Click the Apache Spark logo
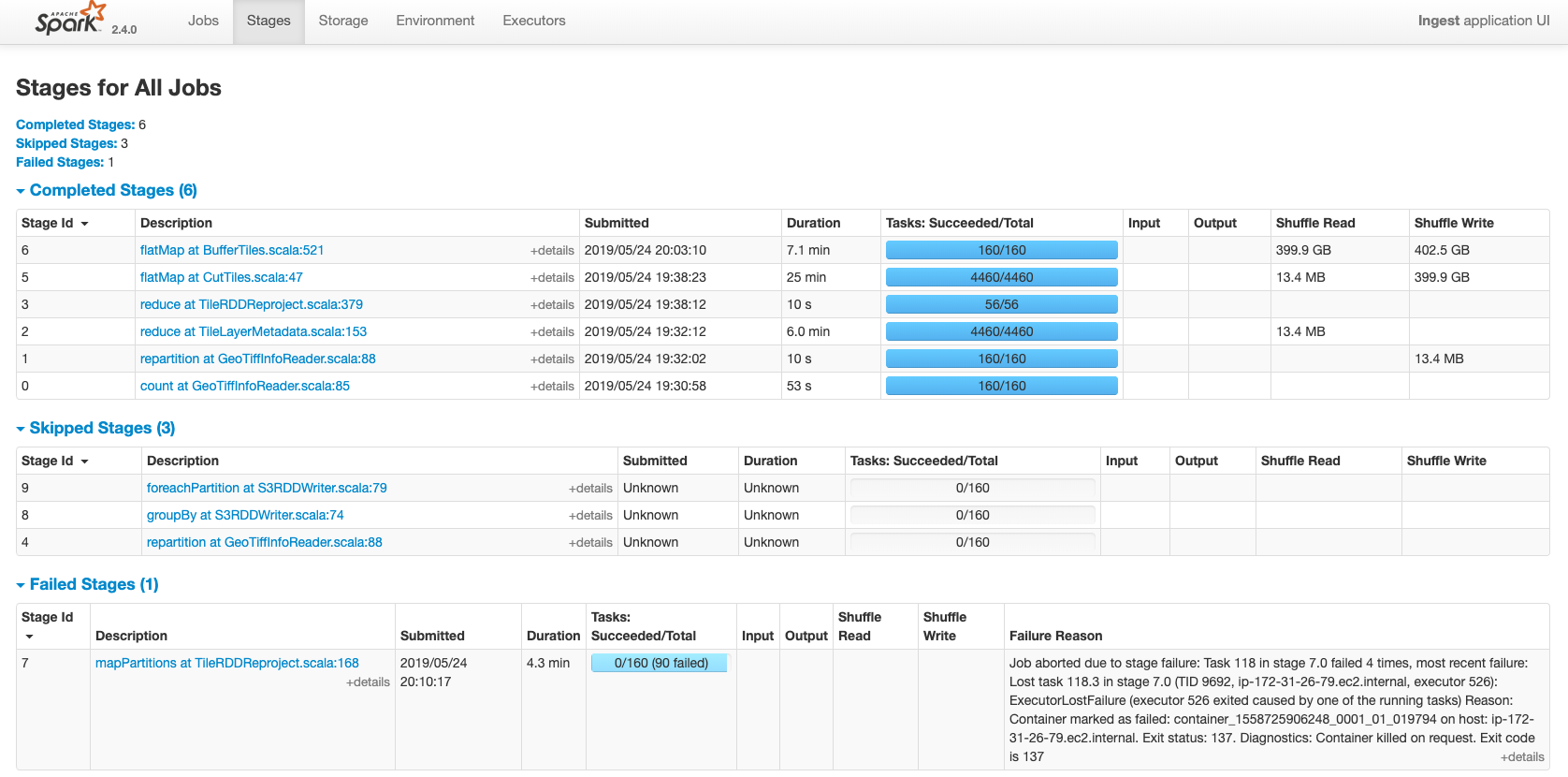This screenshot has width=1568, height=777. point(70,19)
